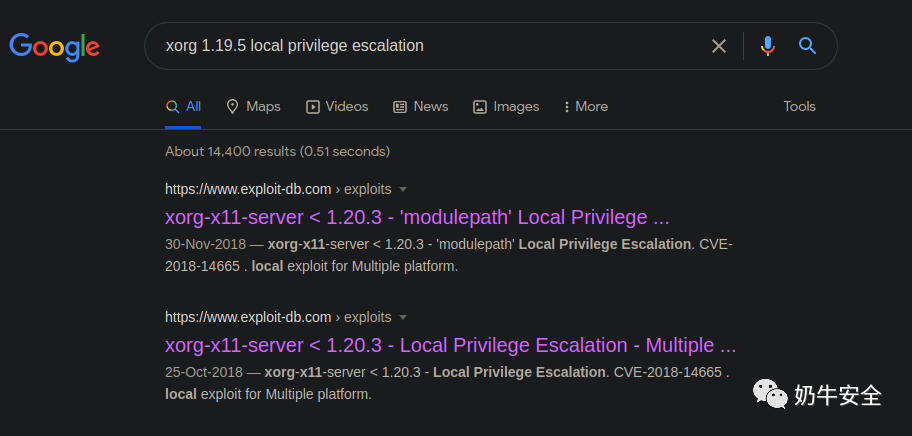Switch to the News tab
912x436 pixels.
coord(421,107)
